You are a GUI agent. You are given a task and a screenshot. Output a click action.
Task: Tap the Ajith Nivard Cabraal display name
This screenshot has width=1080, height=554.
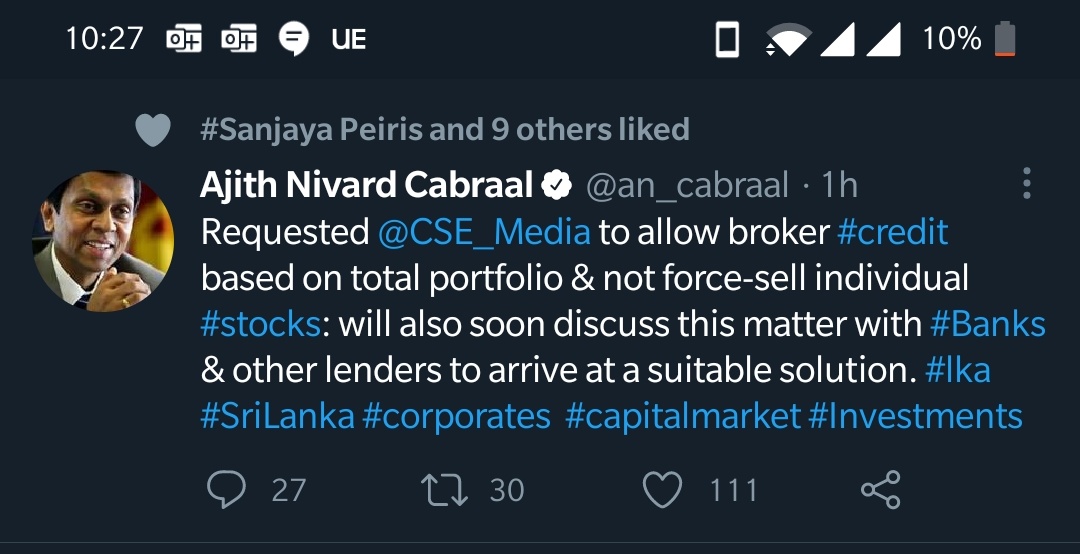point(367,185)
